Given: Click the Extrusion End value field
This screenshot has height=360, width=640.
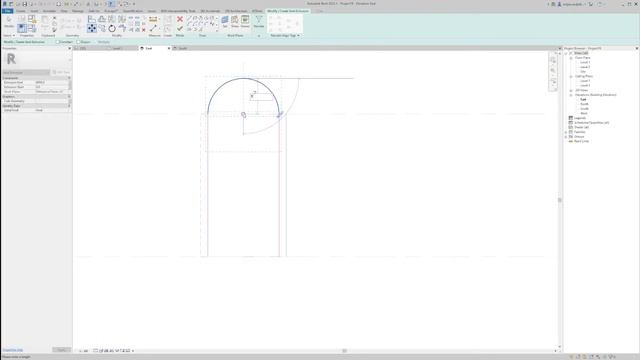Looking at the screenshot, I should [x=51, y=82].
